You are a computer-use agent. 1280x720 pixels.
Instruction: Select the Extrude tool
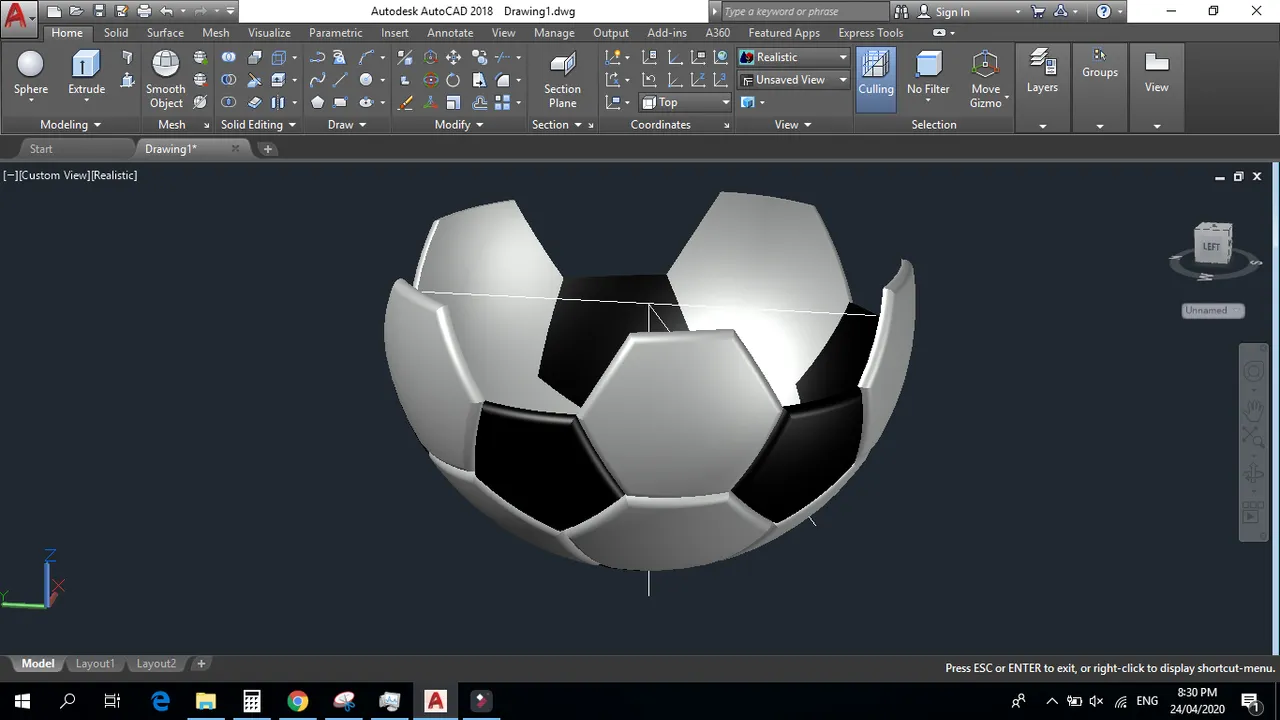coord(86,74)
